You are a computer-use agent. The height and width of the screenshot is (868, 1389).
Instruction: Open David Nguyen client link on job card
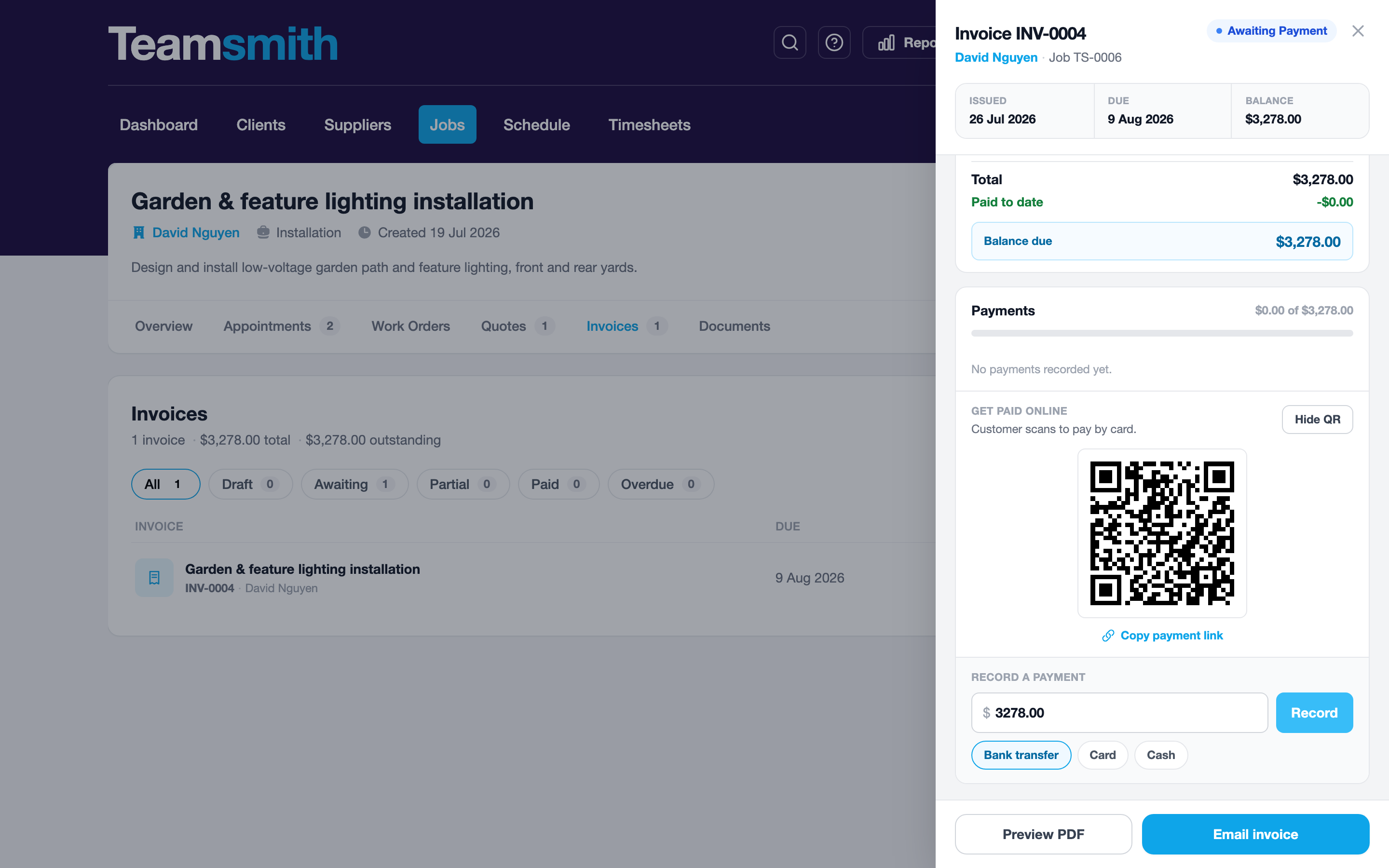196,232
